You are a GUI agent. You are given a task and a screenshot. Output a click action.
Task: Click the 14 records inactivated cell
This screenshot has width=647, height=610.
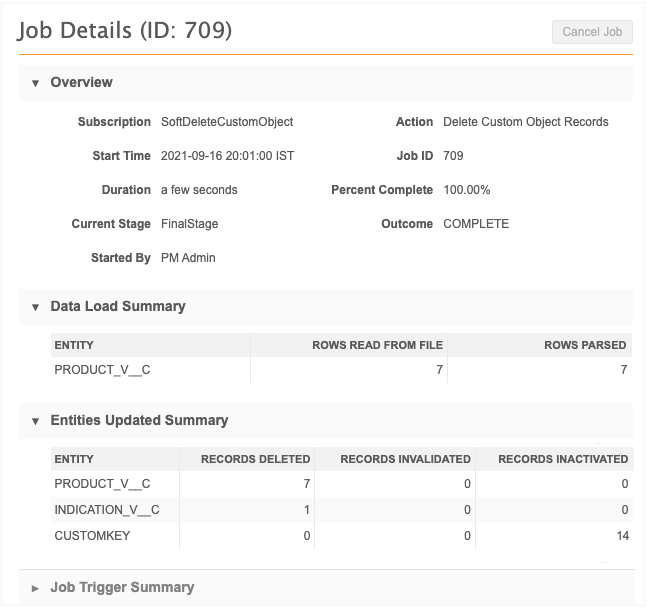click(620, 536)
